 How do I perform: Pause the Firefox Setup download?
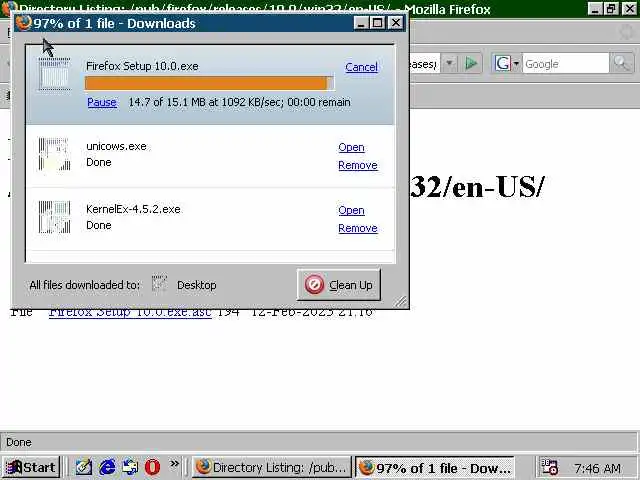pyautogui.click(x=102, y=102)
